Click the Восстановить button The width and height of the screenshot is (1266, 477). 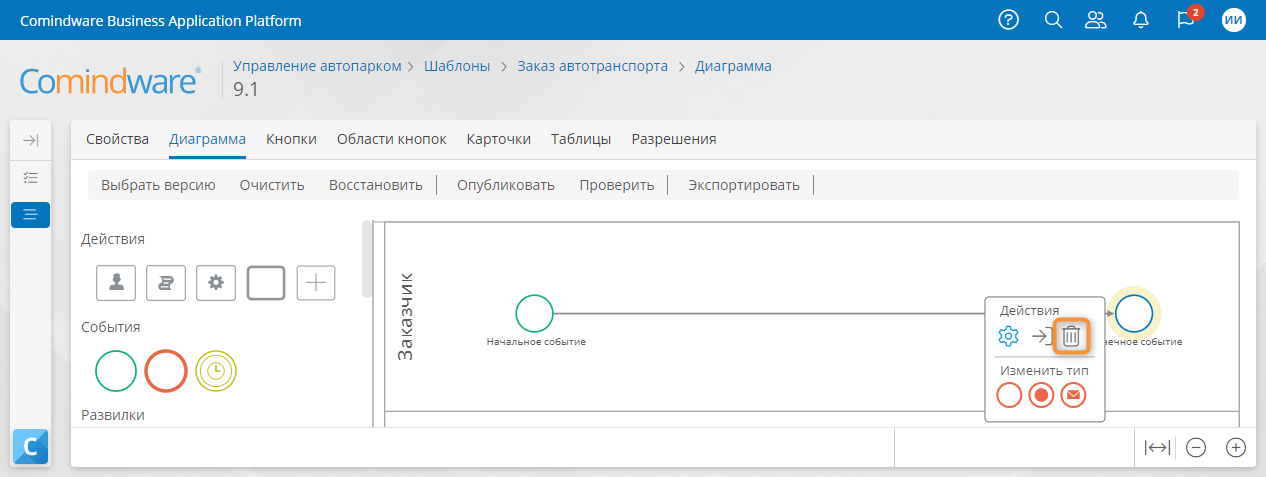tap(375, 185)
